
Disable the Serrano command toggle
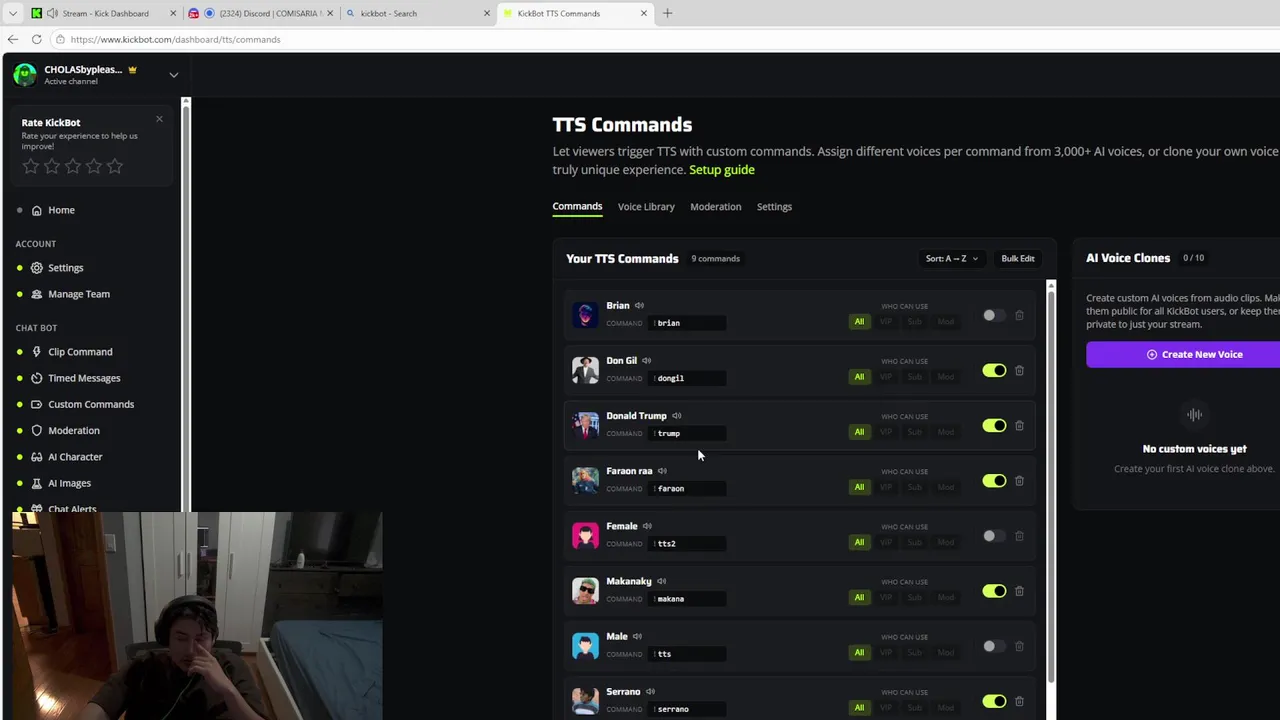(994, 700)
